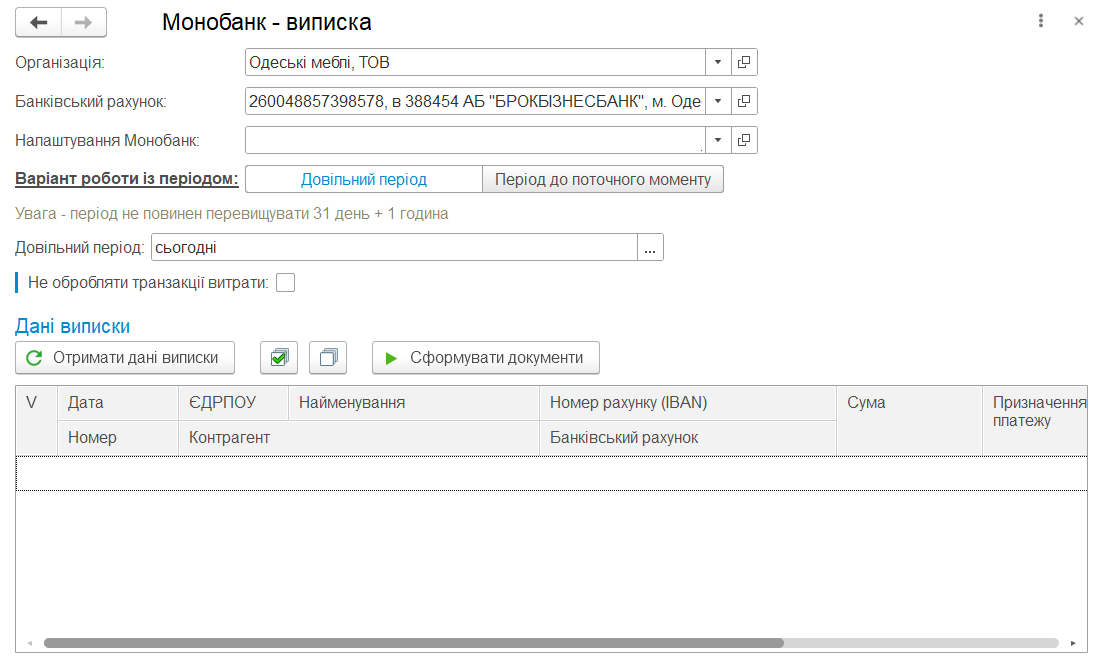The image size is (1094, 665).
Task: Select the Довільний період option
Action: [x=364, y=180]
